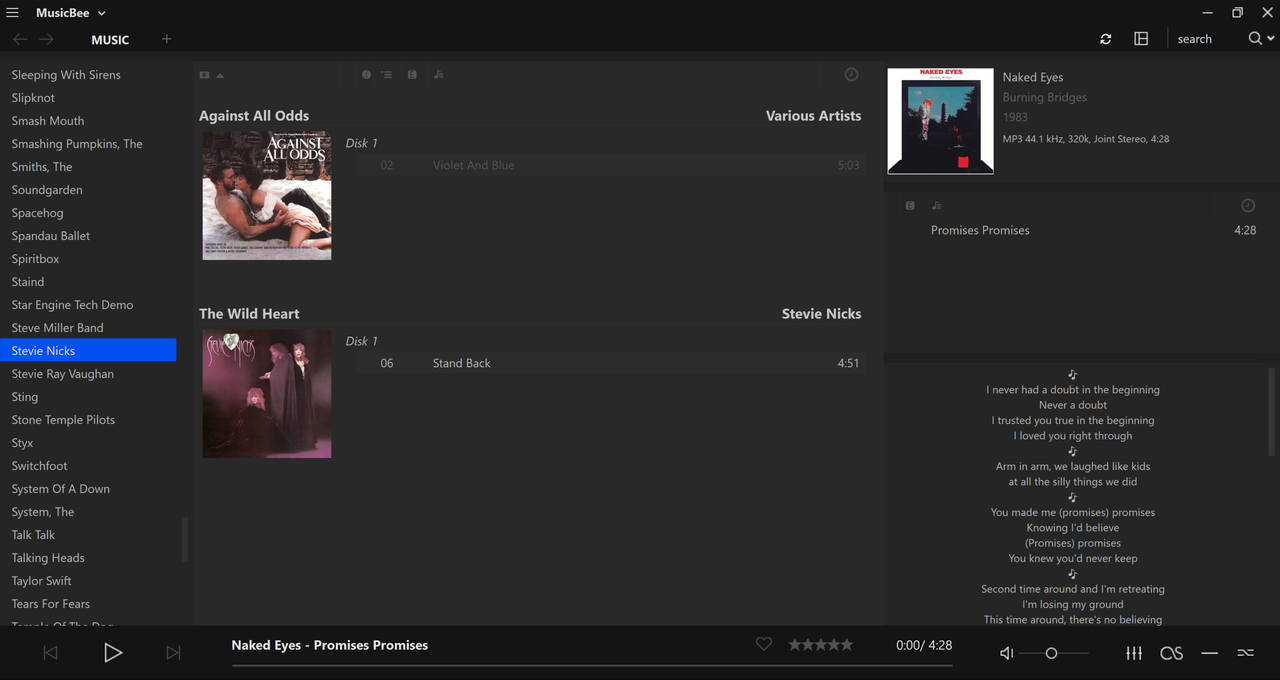Open the search options magnifier dropdown

(1261, 39)
